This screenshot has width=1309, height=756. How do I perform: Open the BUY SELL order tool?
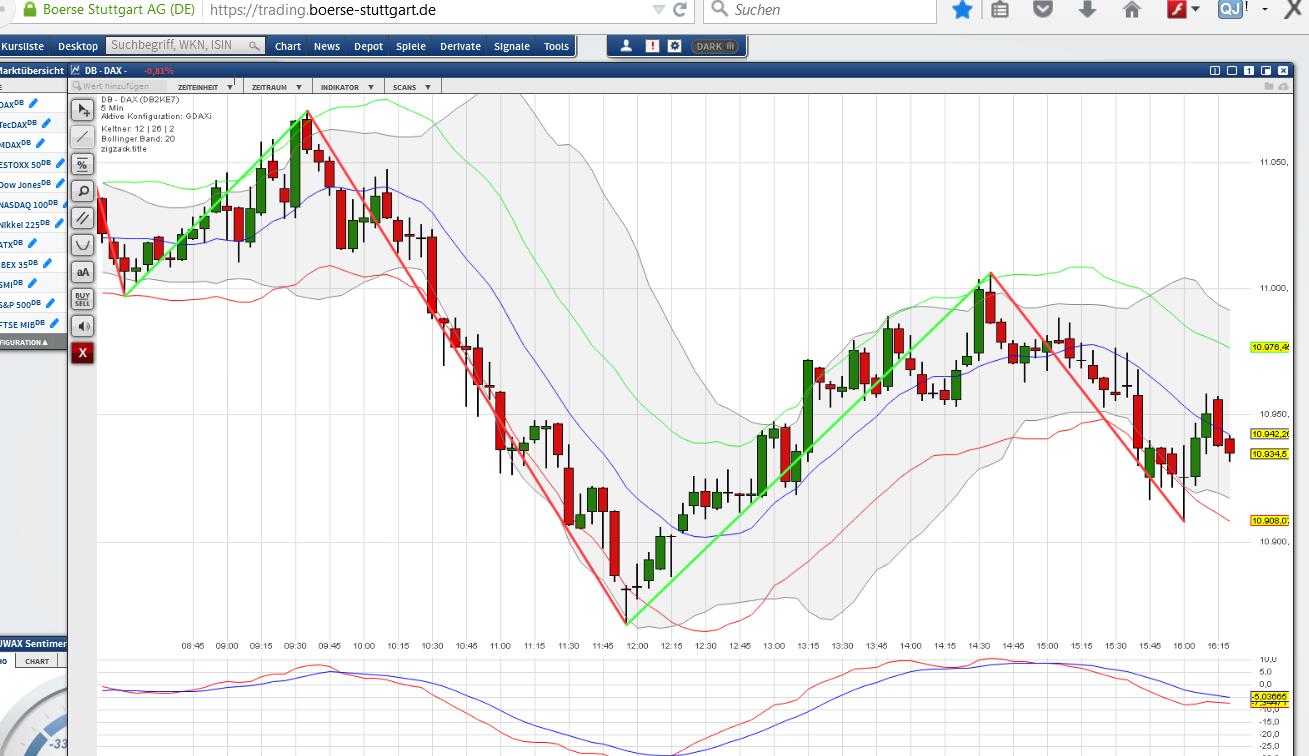tap(82, 298)
